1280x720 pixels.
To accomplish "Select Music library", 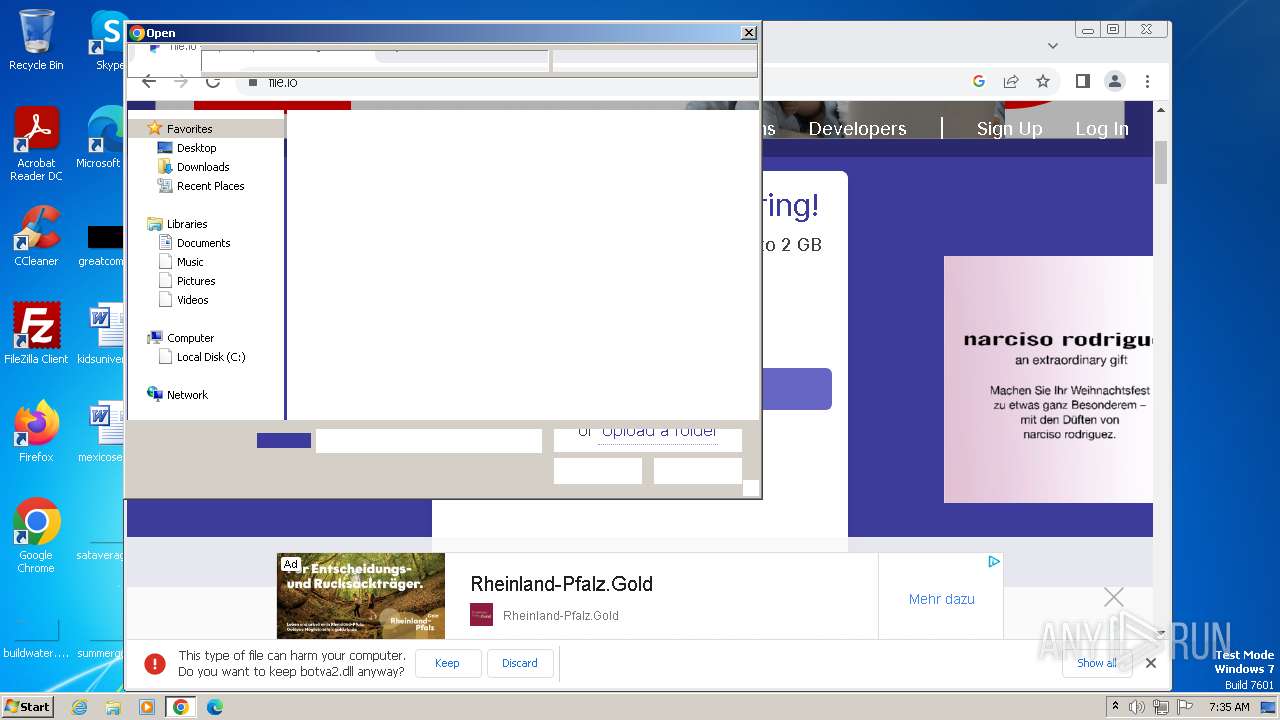I will (x=190, y=262).
